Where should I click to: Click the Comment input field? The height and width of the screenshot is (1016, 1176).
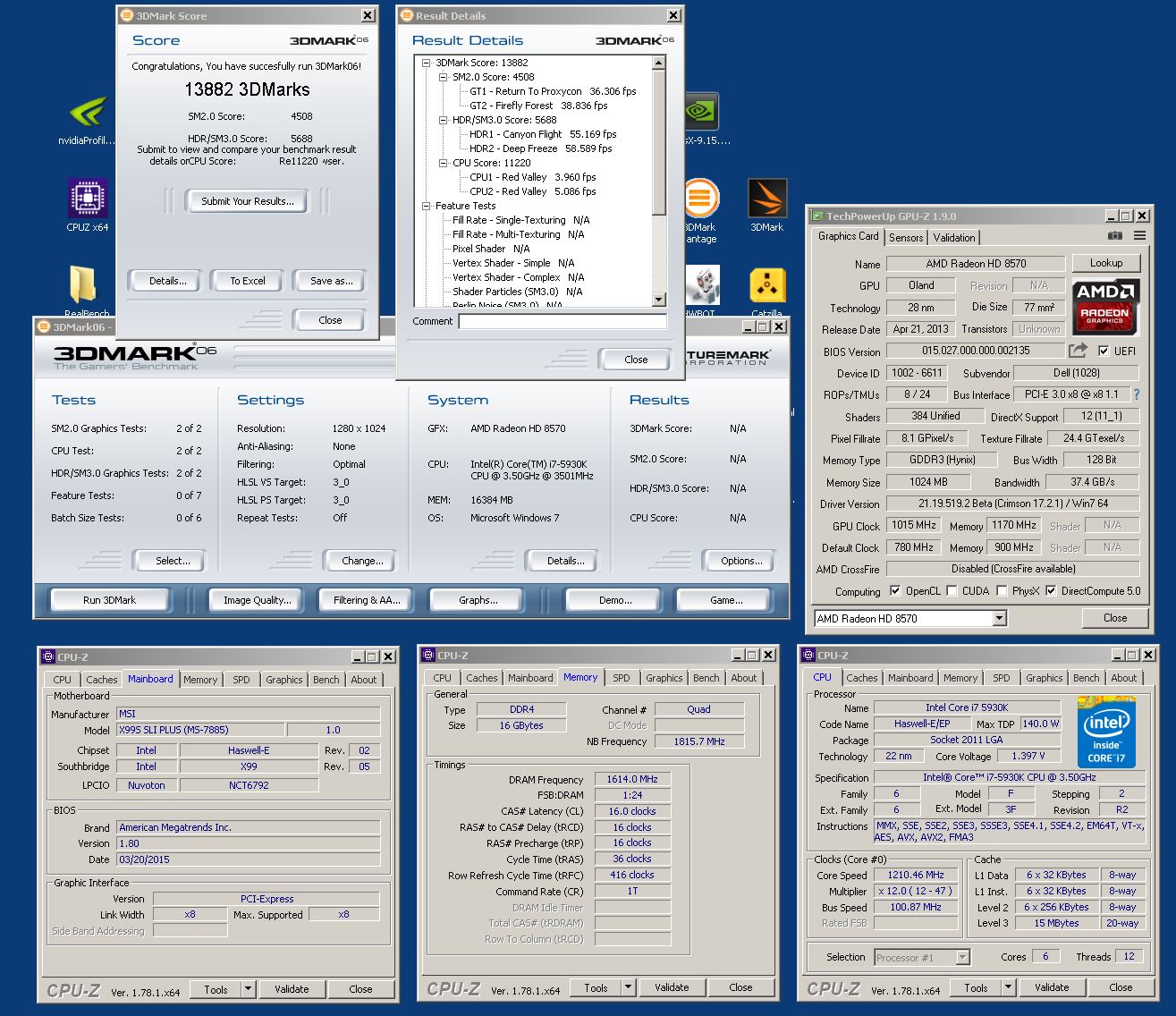pos(563,321)
